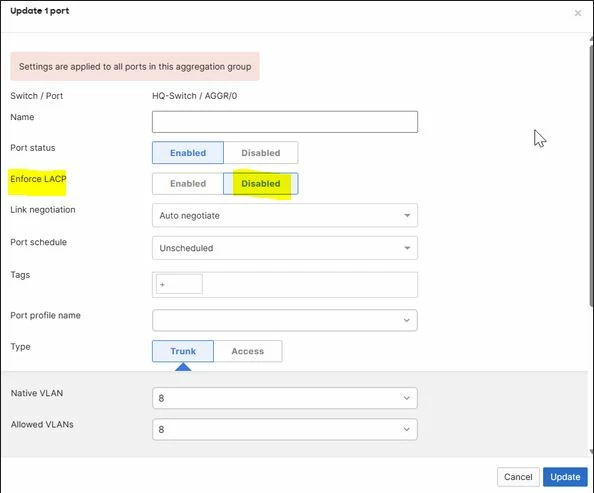Click the Update button
The width and height of the screenshot is (594, 493).
pyautogui.click(x=565, y=477)
